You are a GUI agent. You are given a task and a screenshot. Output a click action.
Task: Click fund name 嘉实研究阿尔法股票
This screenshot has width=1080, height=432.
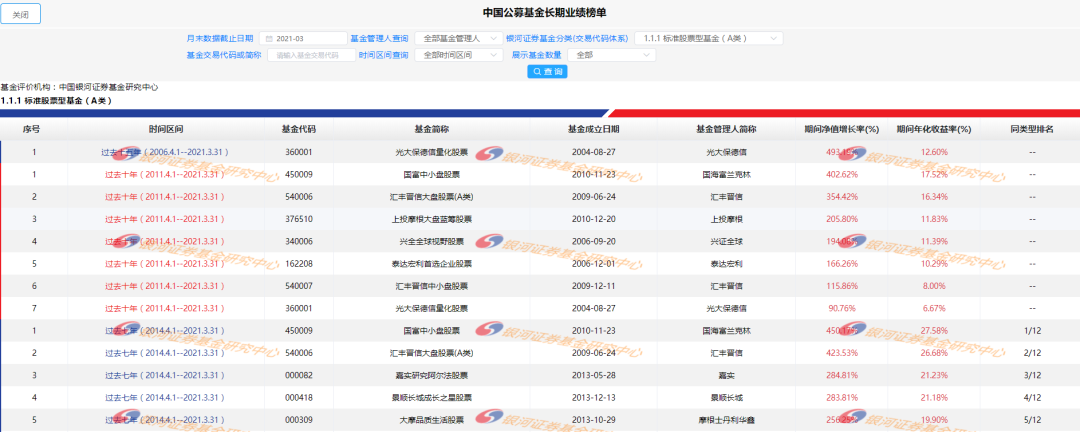point(431,376)
